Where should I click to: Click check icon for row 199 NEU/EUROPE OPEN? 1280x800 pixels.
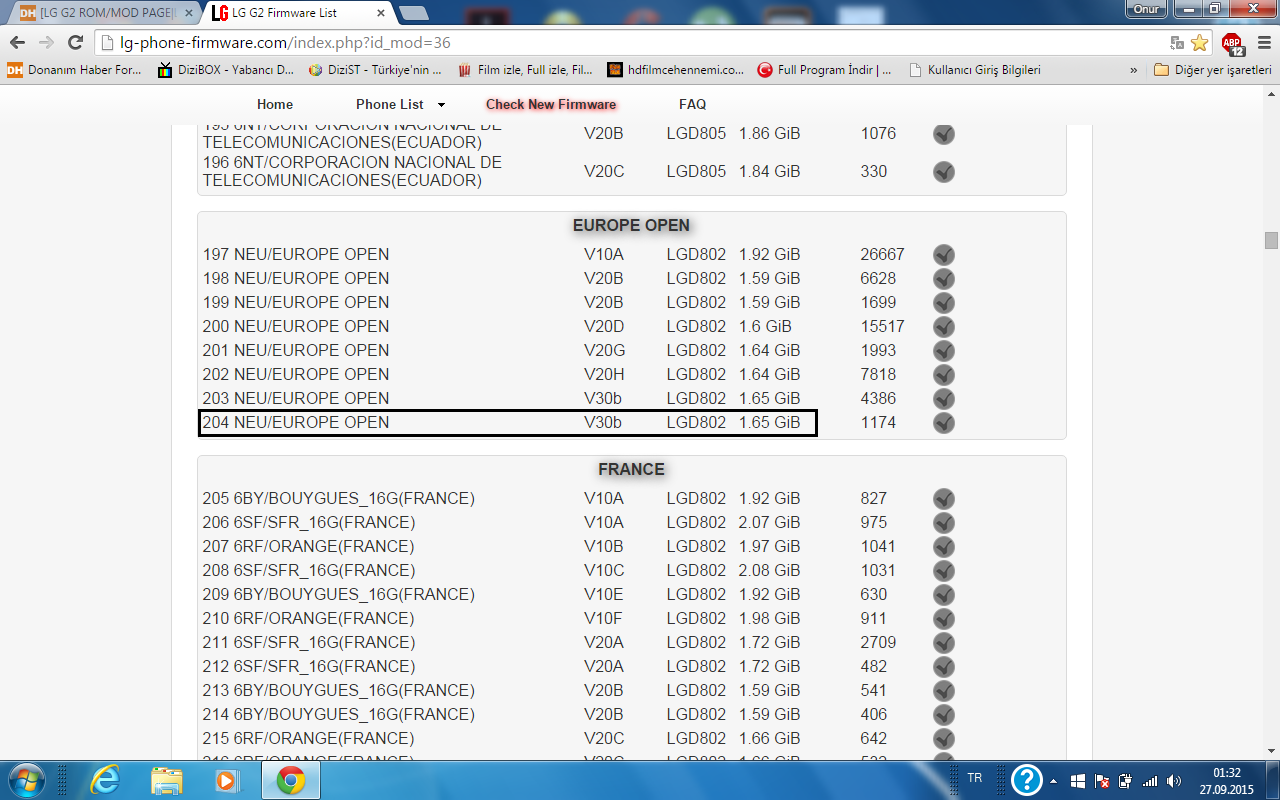click(943, 303)
